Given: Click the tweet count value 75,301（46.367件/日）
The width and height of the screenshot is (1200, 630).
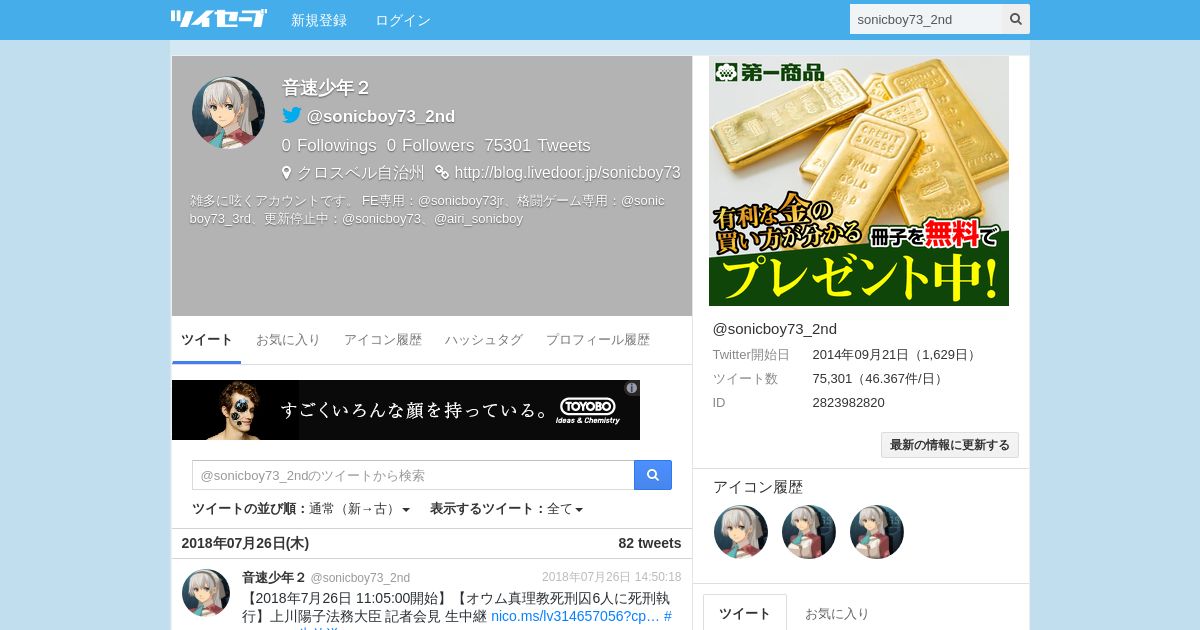Looking at the screenshot, I should (879, 379).
